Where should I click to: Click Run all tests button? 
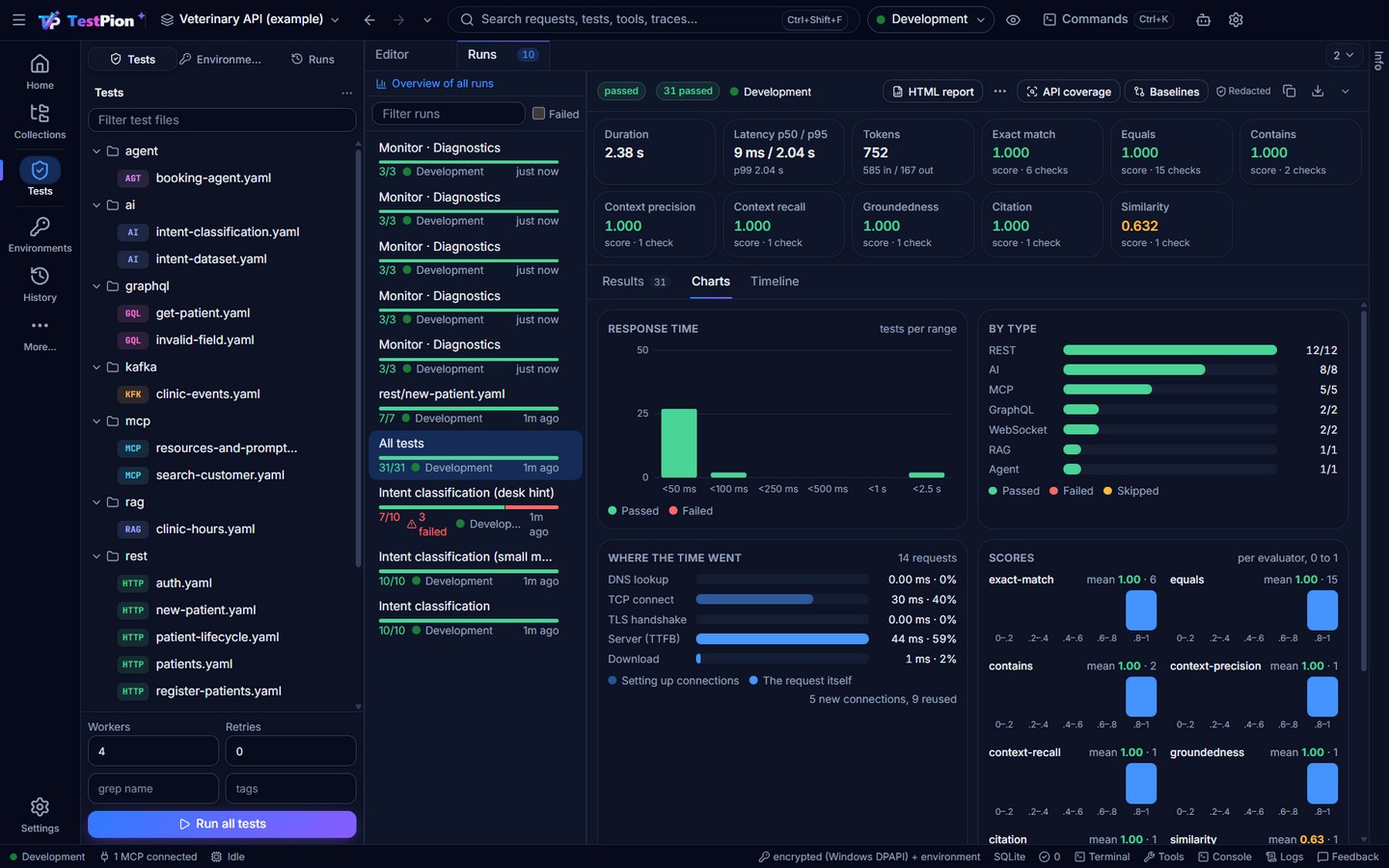click(x=222, y=824)
